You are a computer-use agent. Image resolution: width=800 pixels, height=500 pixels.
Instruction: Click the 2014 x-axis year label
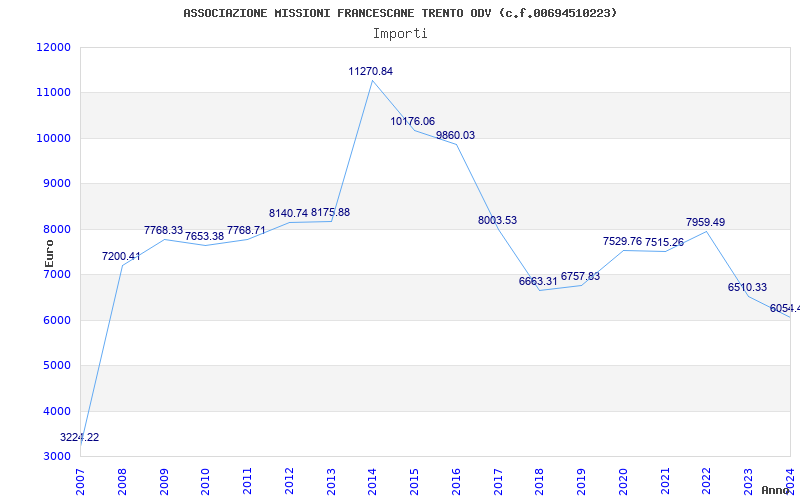click(372, 481)
